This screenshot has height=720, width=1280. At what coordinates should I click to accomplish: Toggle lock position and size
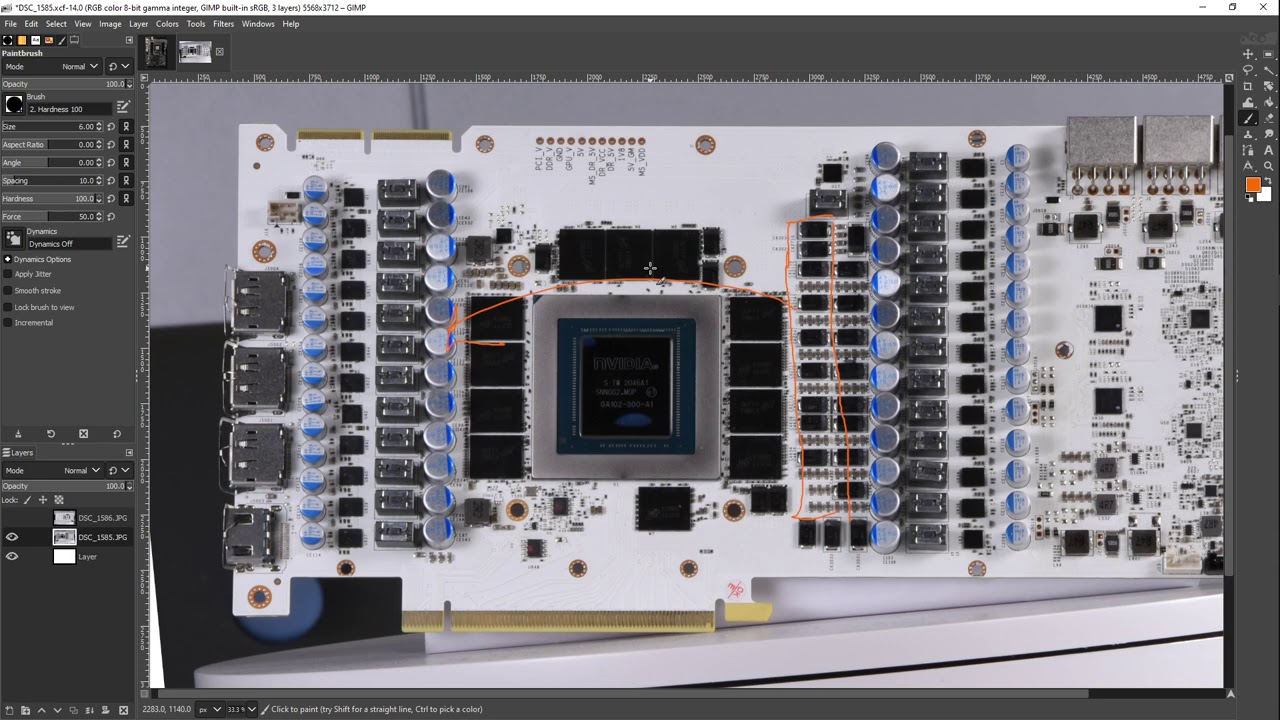[x=43, y=500]
